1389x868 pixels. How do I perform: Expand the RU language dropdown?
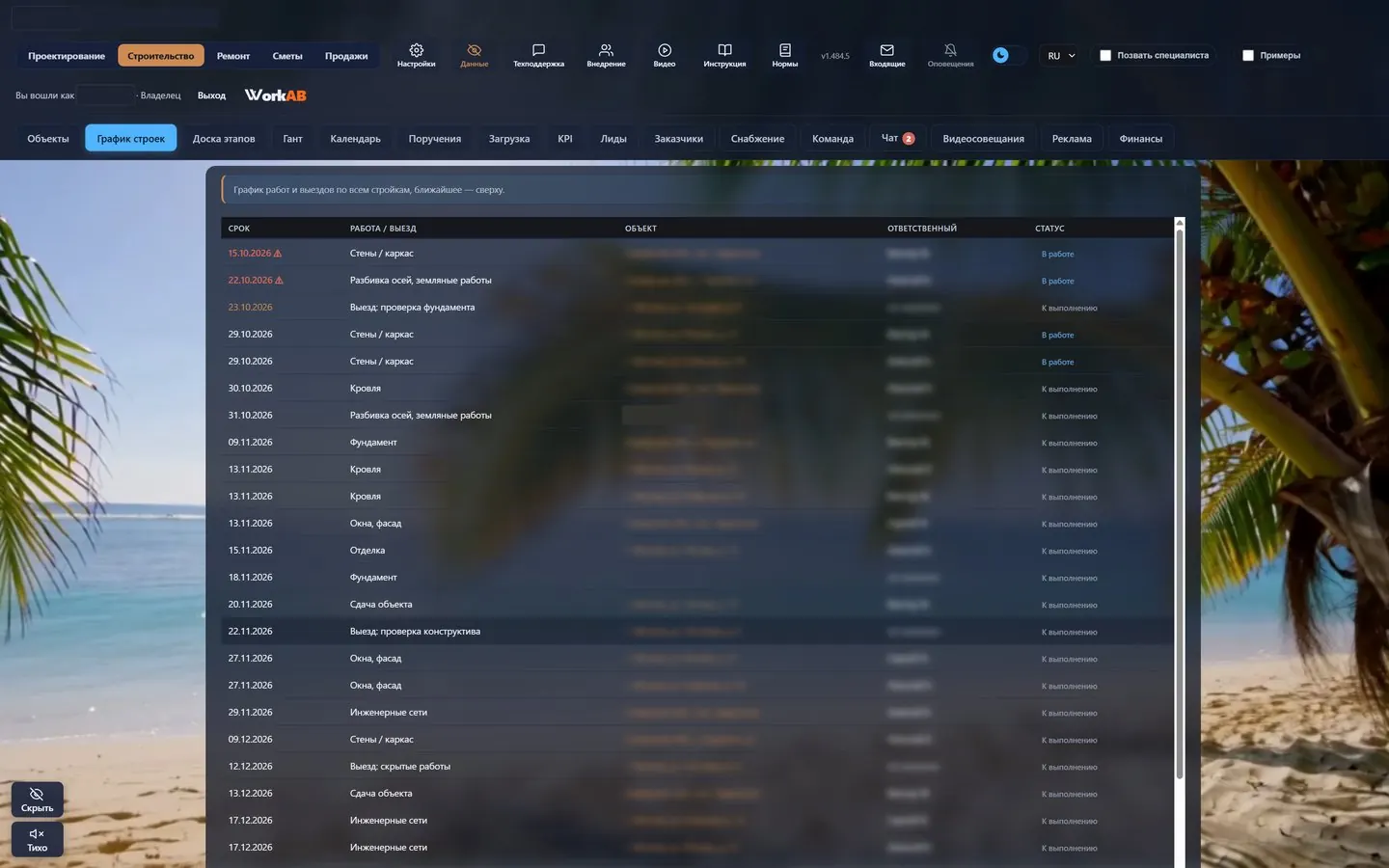1061,56
